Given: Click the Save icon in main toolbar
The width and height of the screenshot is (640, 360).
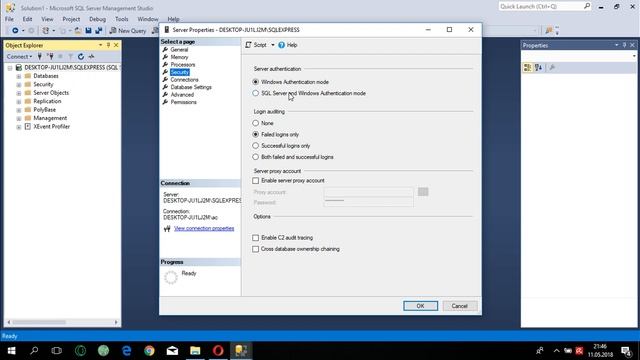Looking at the screenshot, I should pyautogui.click(x=88, y=31).
